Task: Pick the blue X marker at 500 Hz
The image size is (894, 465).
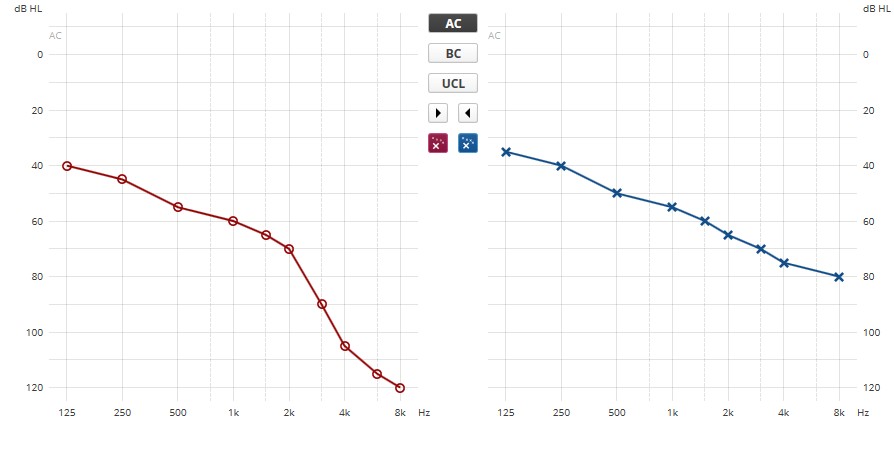Action: (617, 193)
